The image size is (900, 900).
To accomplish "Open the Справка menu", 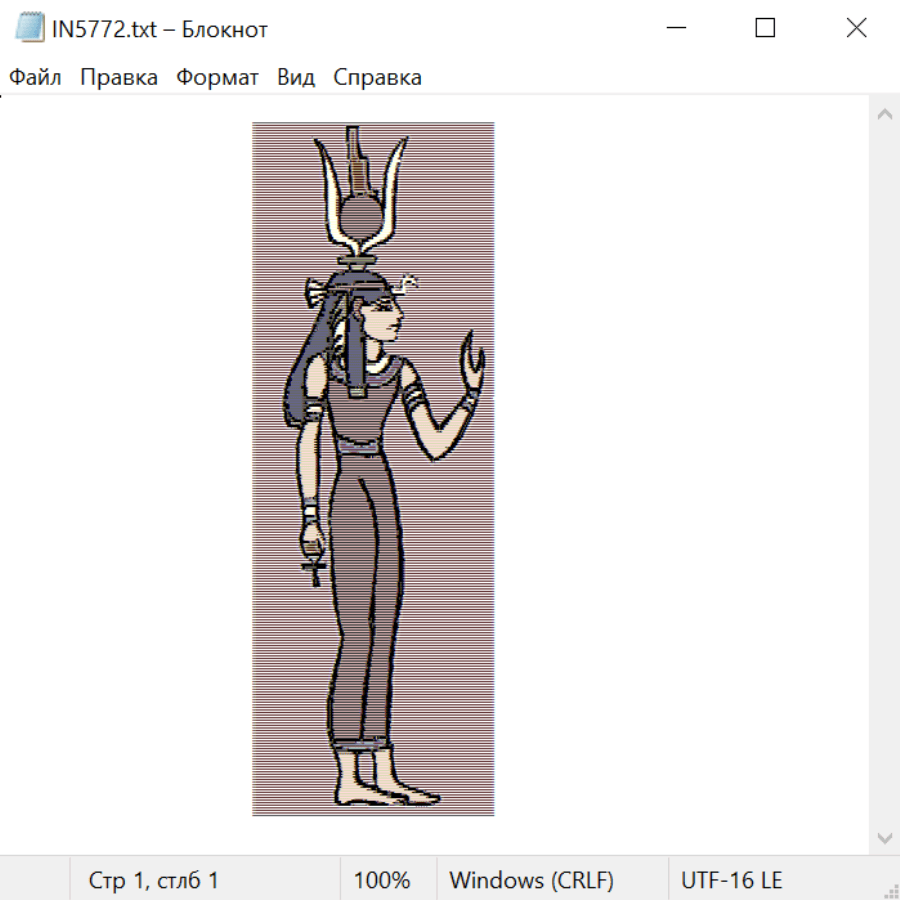I will [x=377, y=78].
